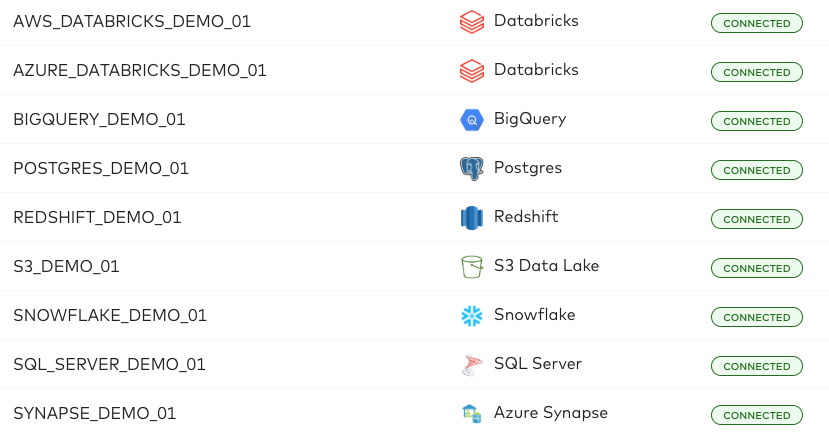Click the BigQuery hexagon icon
Image resolution: width=829 pixels, height=437 pixels.
472,120
